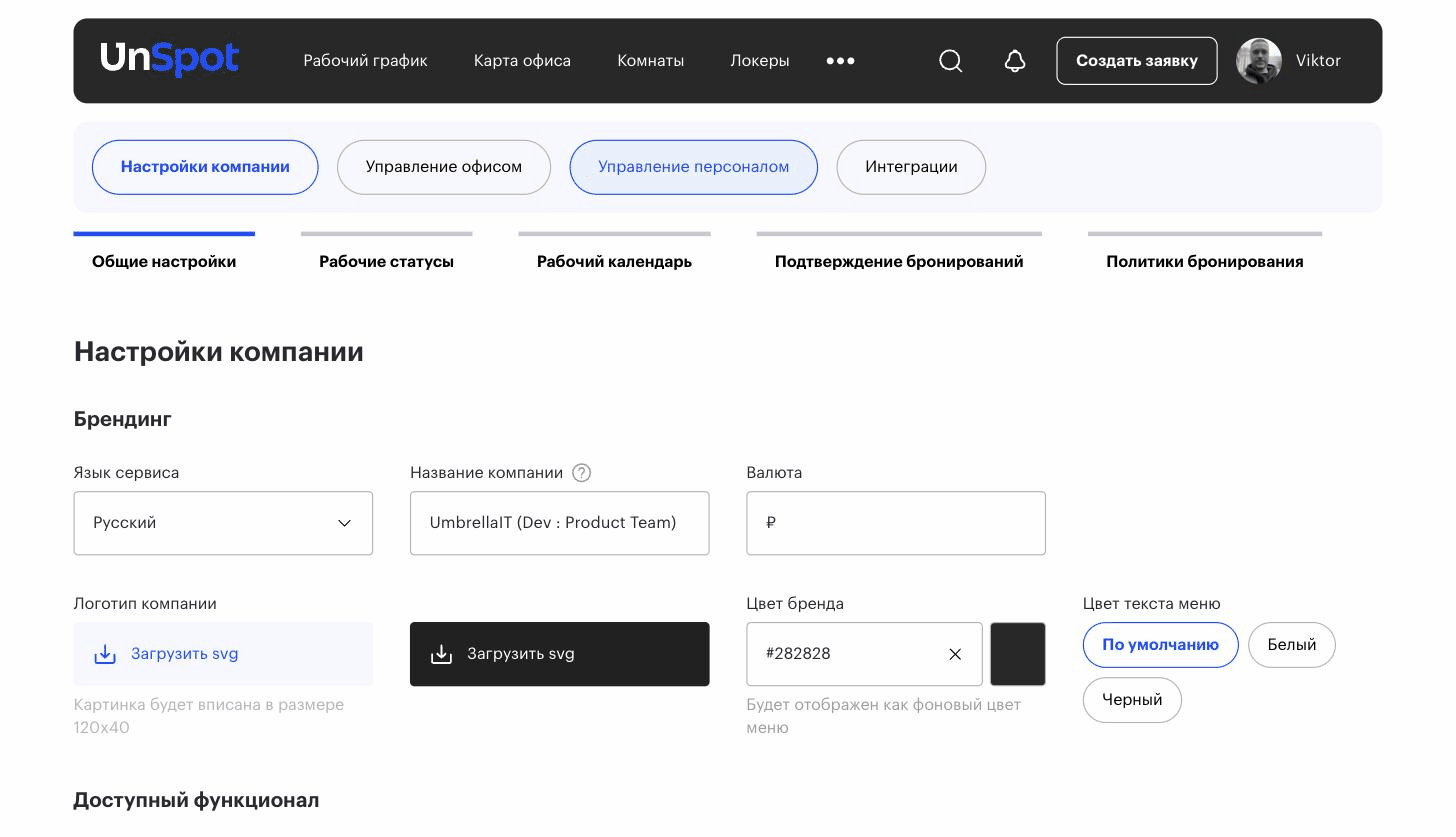Image resolution: width=1456 pixels, height=837 pixels.
Task: Click the help icon beside Название компании
Action: click(581, 473)
